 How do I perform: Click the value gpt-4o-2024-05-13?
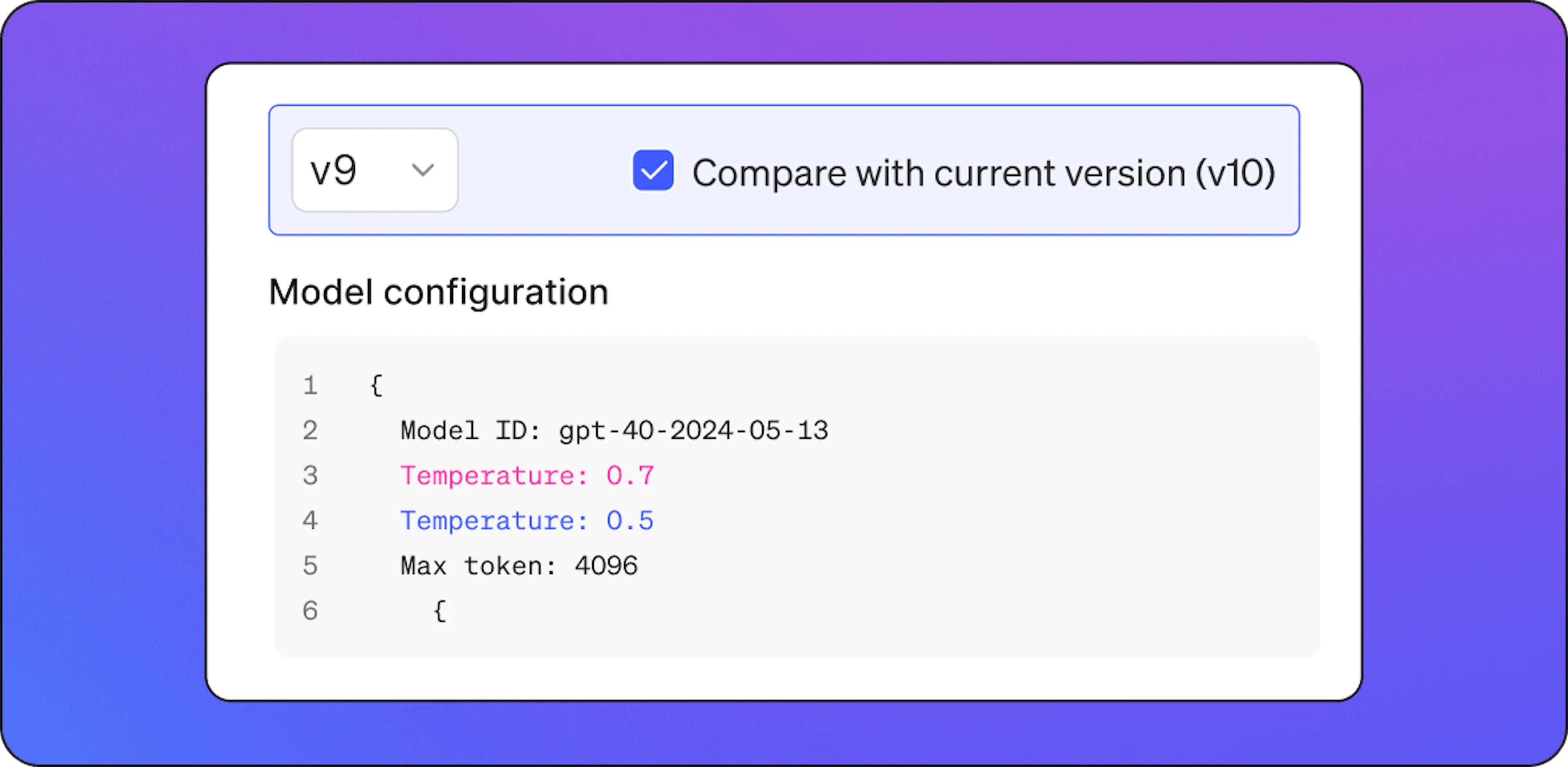tap(694, 430)
